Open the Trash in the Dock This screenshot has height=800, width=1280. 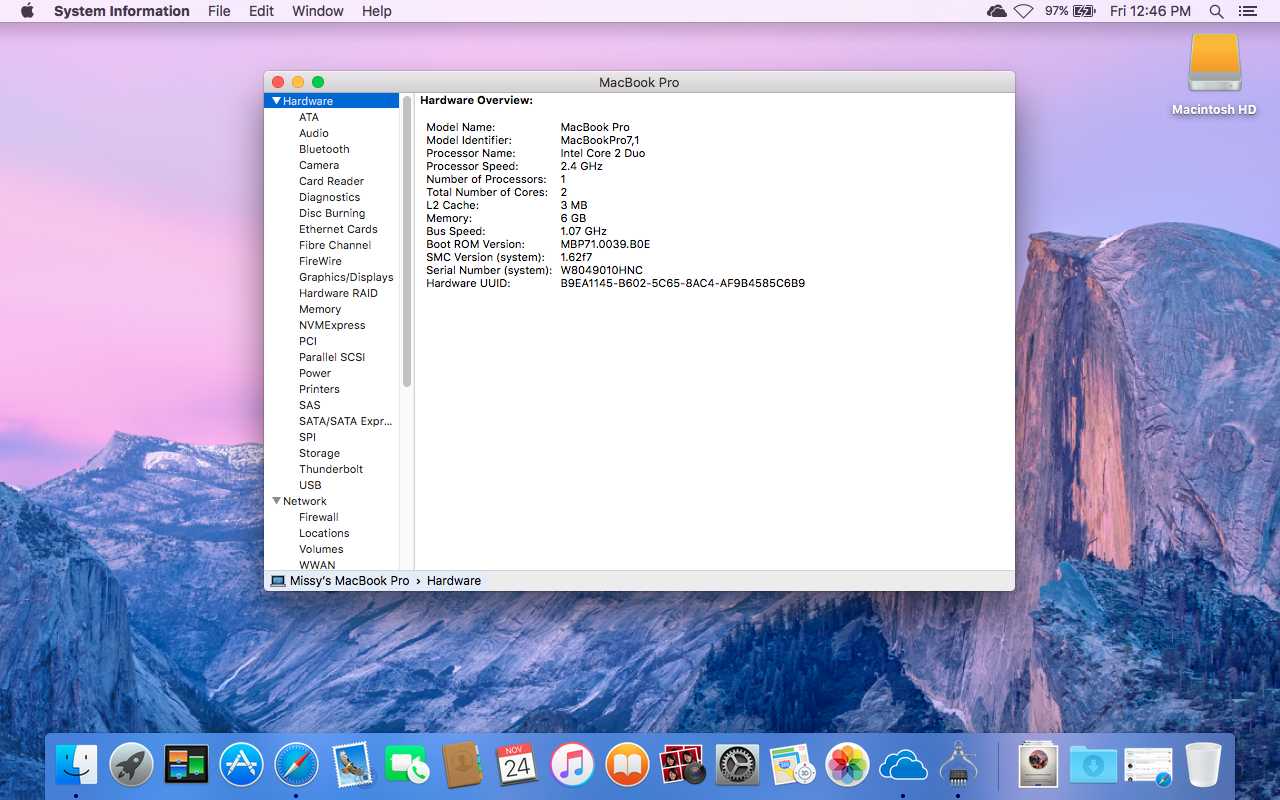[1203, 765]
